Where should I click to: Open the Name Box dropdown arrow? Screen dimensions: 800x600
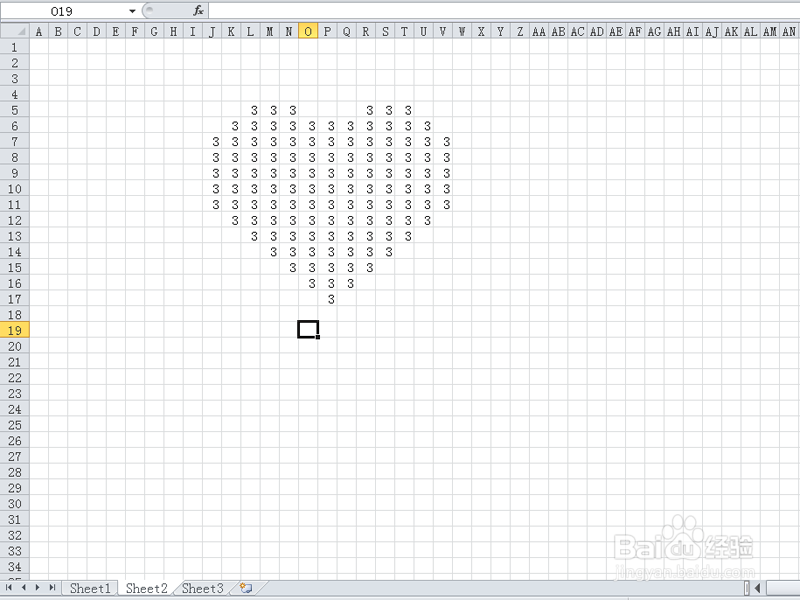tap(132, 11)
